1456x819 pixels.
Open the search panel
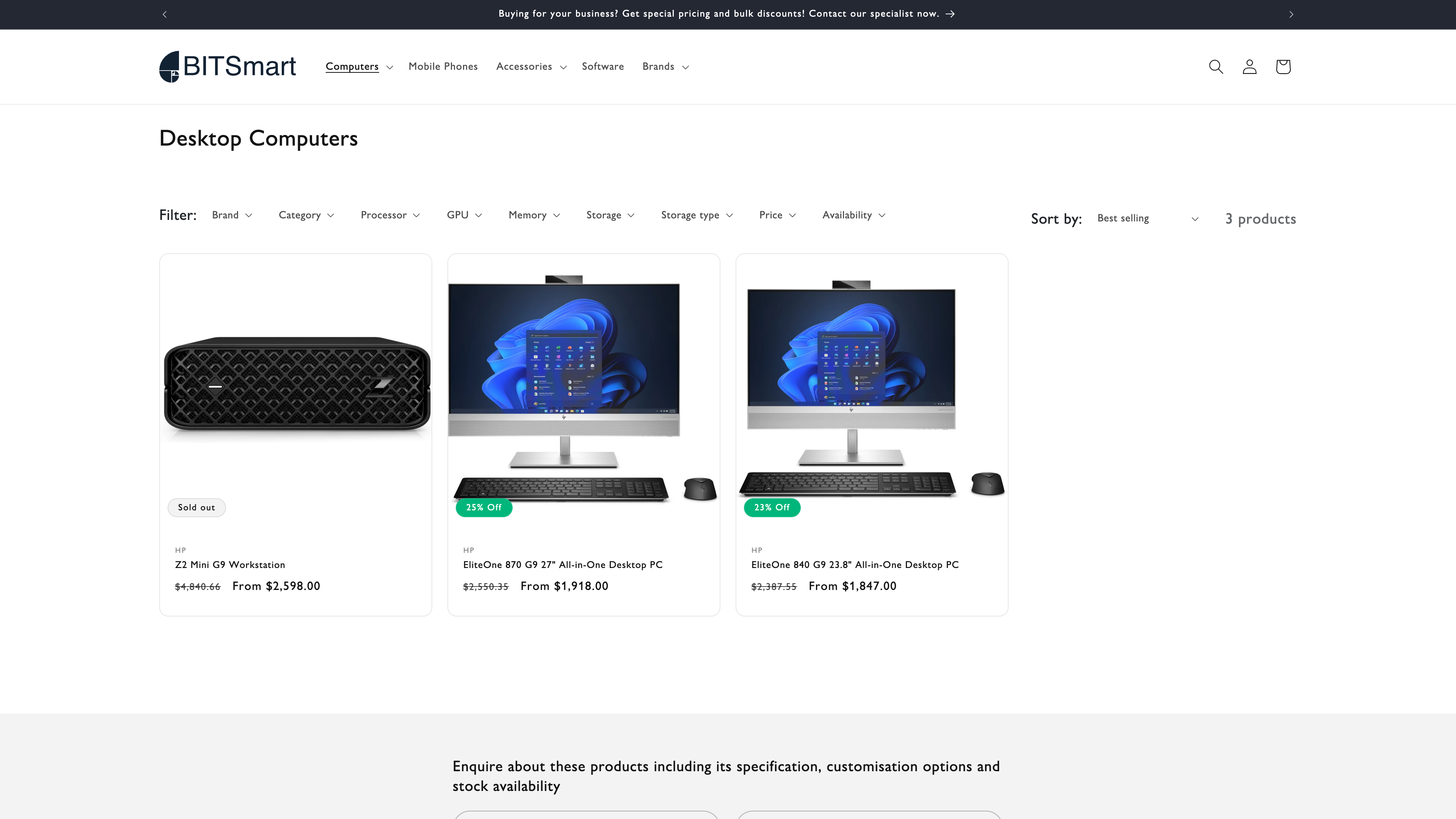1215,66
